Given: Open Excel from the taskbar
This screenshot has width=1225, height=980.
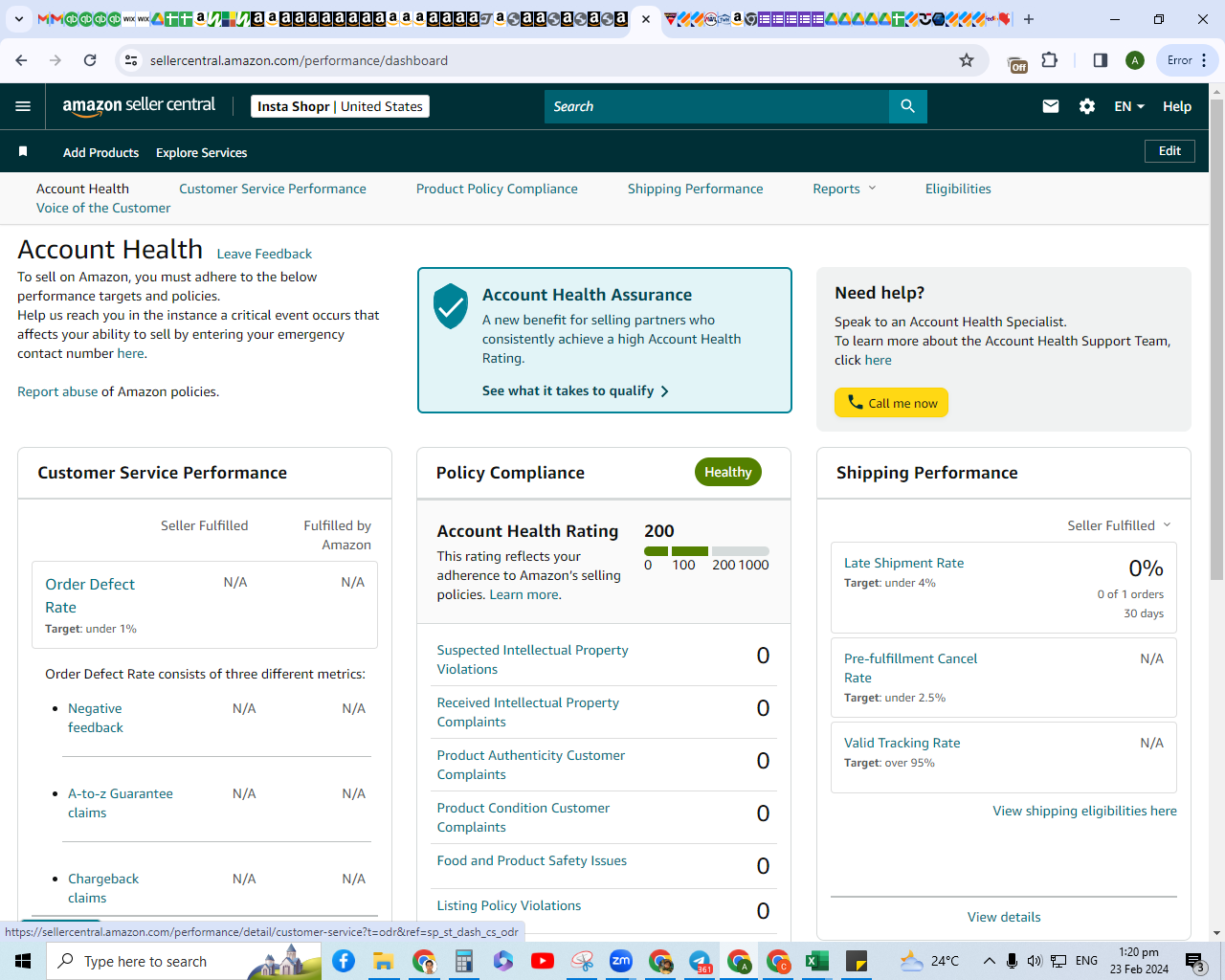Looking at the screenshot, I should tap(816, 961).
